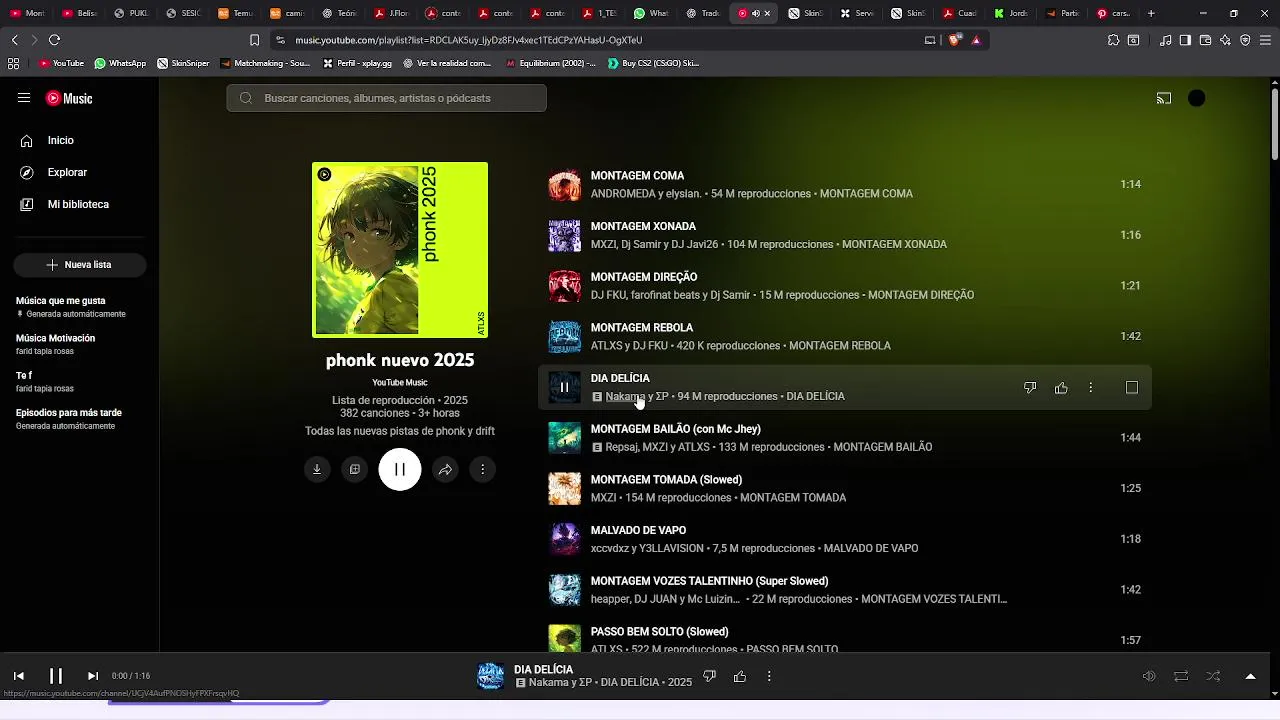Select MONTAGEM BAILÃO (con Mc Jhey) track

676,429
